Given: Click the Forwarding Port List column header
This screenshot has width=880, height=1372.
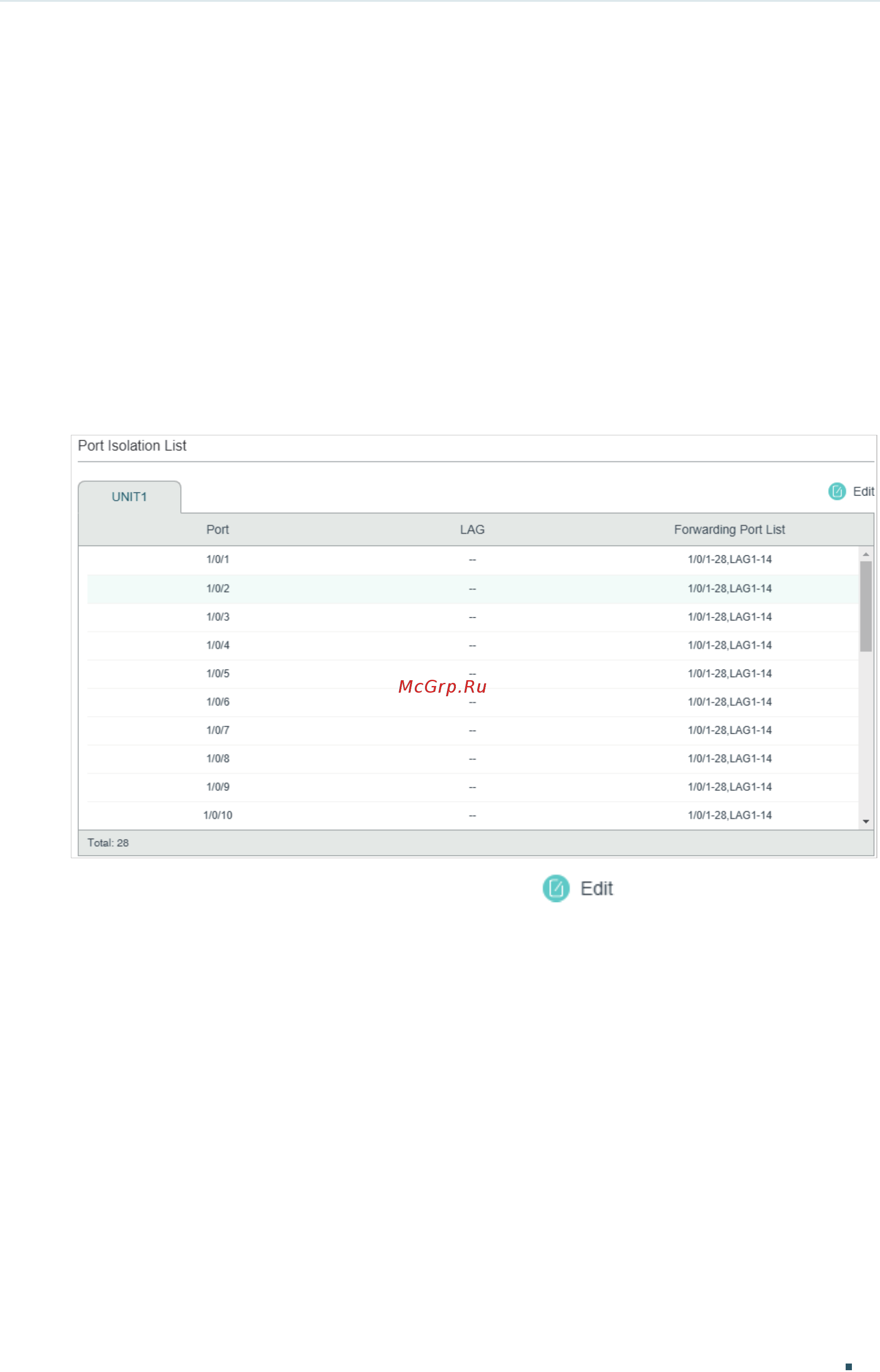Looking at the screenshot, I should tap(730, 530).
